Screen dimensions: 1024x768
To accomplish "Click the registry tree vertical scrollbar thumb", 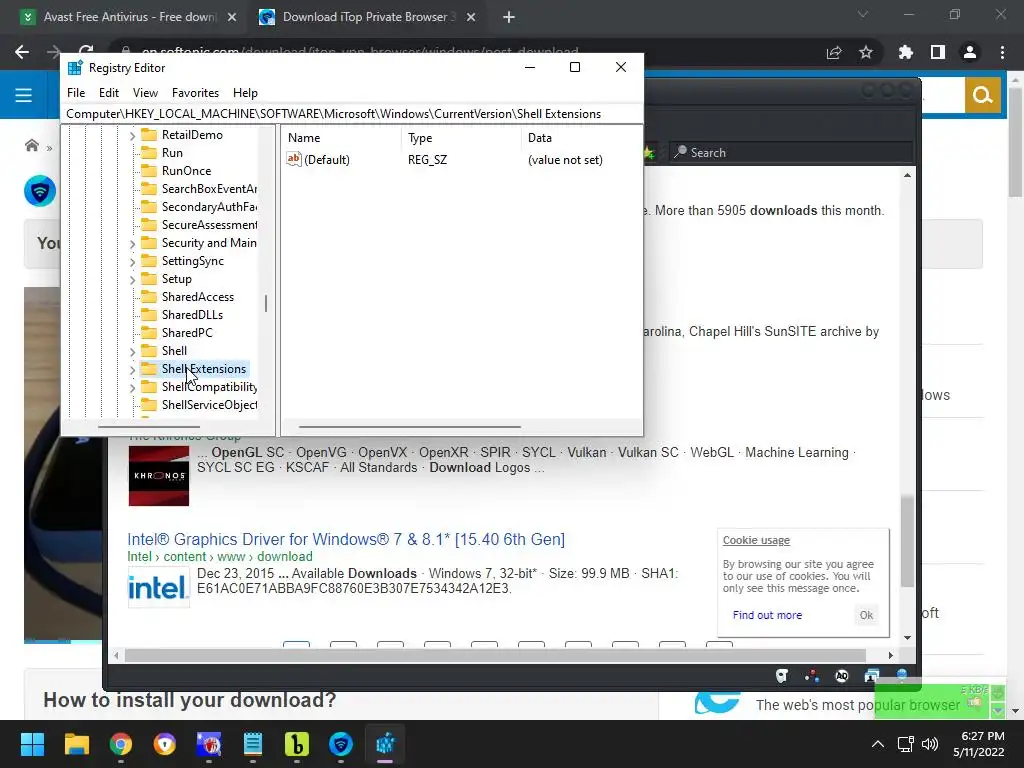I will click(x=266, y=303).
